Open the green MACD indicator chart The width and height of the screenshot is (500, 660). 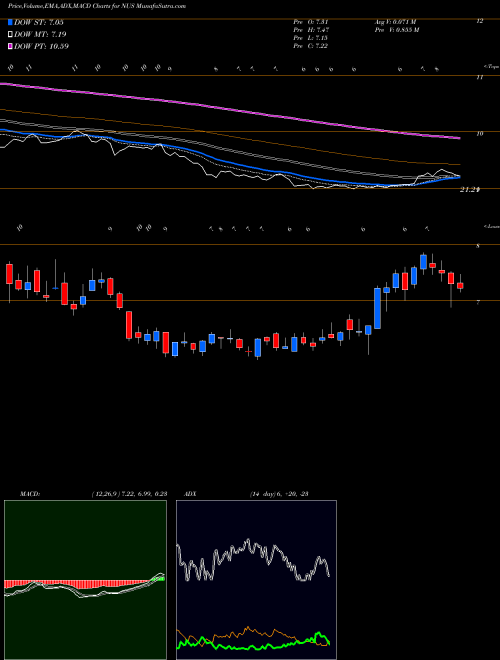click(85, 580)
